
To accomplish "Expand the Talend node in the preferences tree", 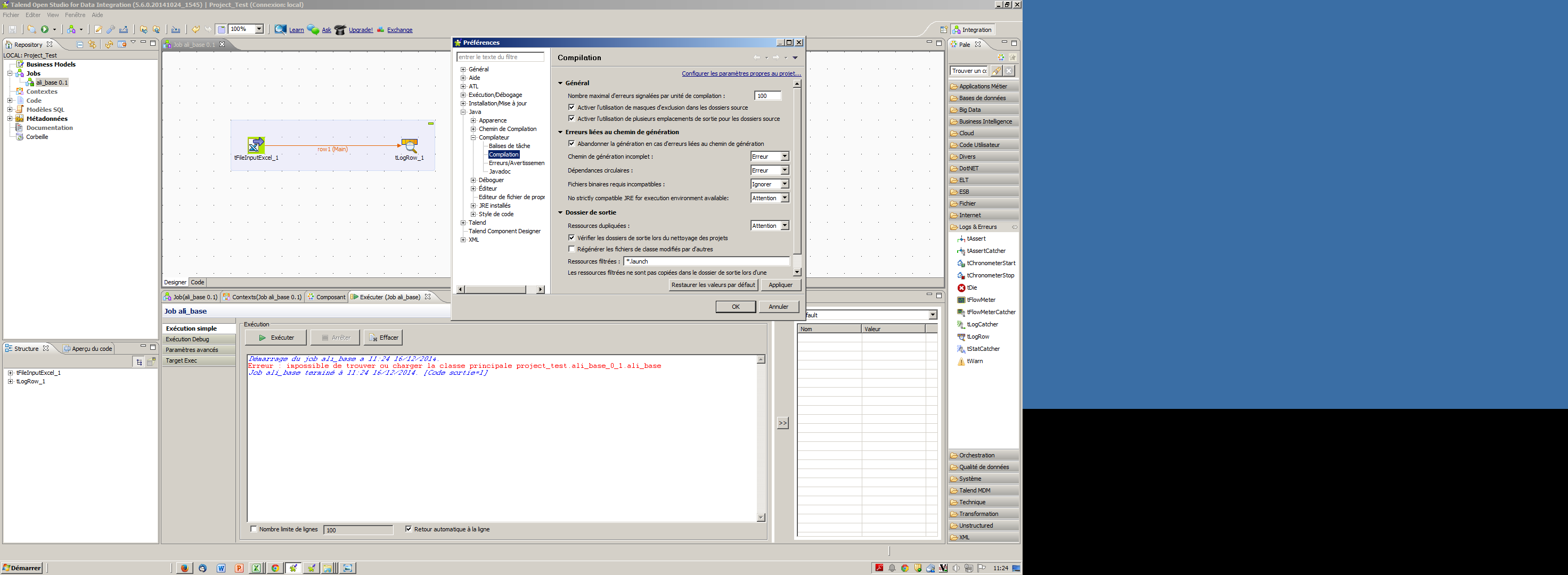I will click(x=463, y=223).
